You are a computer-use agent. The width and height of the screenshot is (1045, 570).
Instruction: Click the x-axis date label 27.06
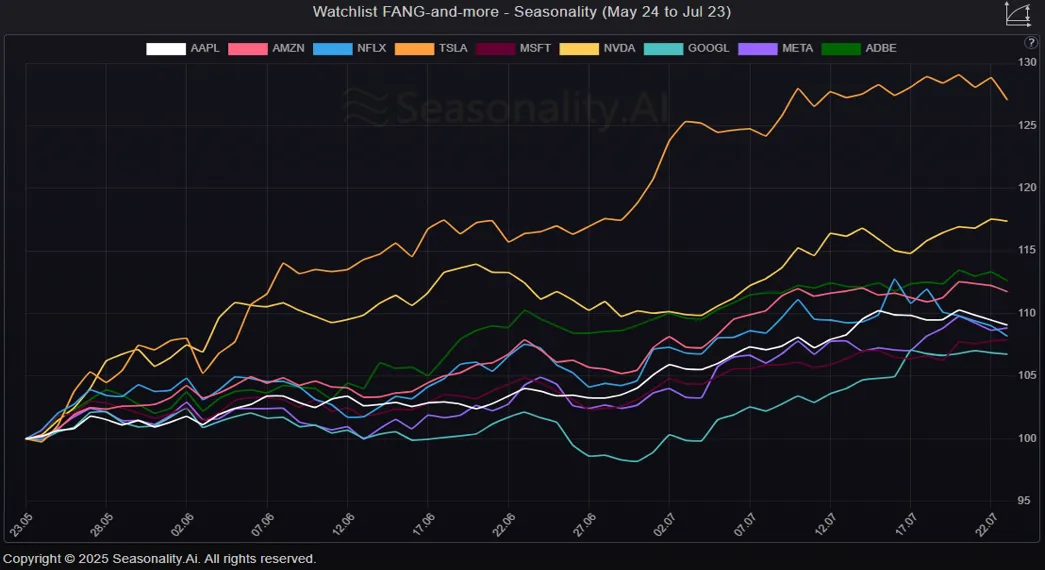click(x=583, y=525)
